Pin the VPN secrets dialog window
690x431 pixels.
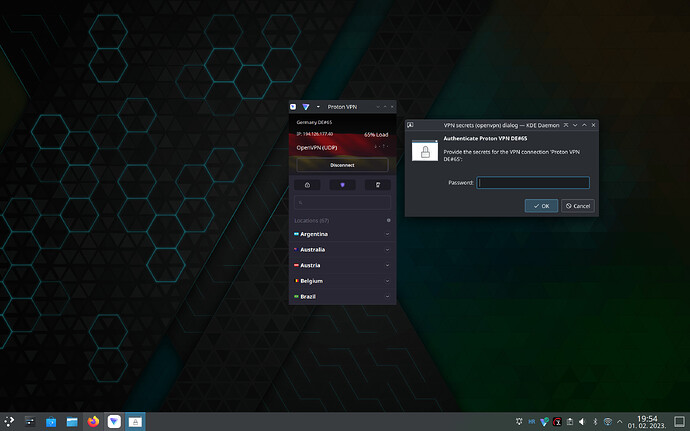coord(566,125)
